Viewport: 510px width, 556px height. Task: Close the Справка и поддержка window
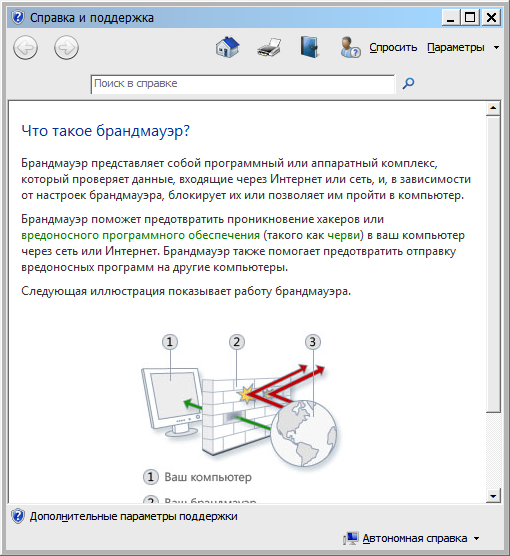click(x=491, y=17)
